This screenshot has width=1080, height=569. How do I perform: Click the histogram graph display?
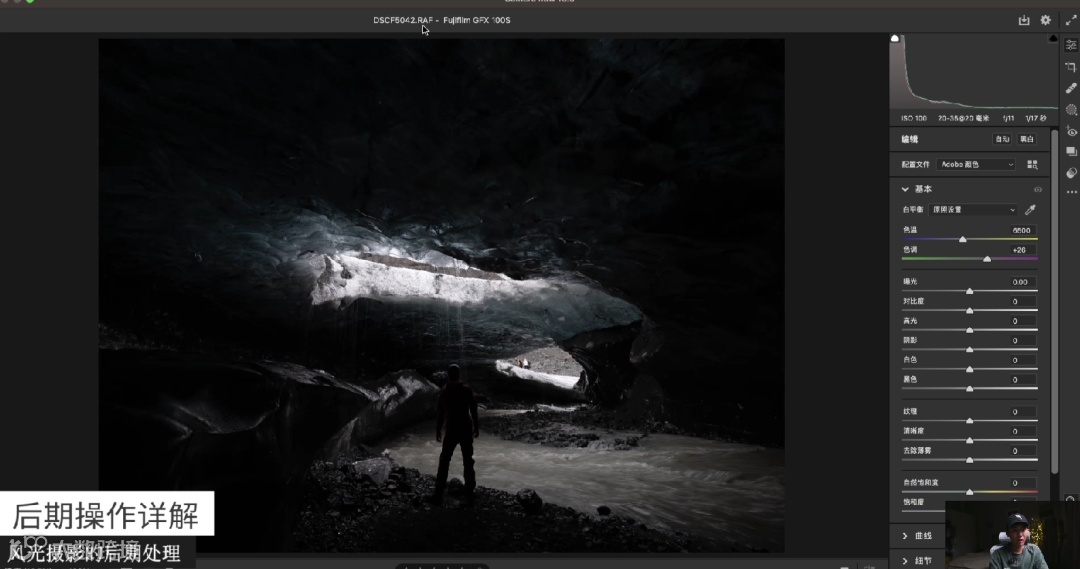(973, 72)
